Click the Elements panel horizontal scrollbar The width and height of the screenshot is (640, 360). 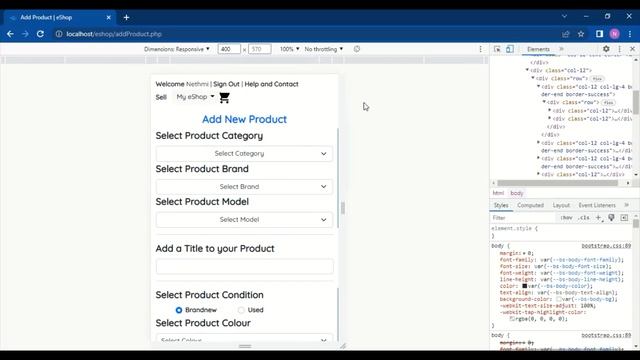click(x=558, y=183)
